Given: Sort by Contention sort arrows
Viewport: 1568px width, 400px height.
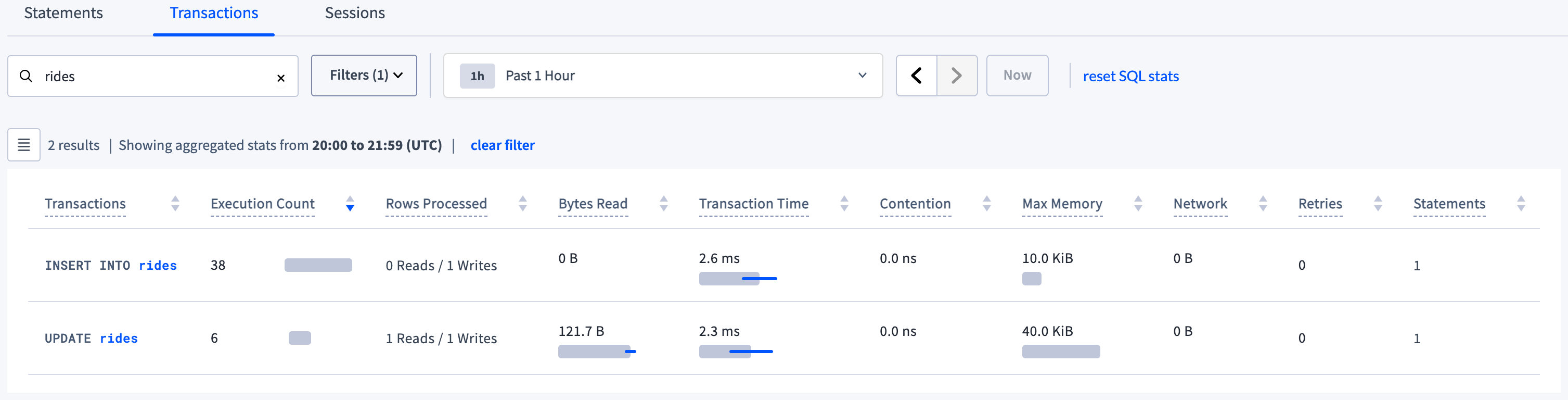Looking at the screenshot, I should [x=987, y=204].
